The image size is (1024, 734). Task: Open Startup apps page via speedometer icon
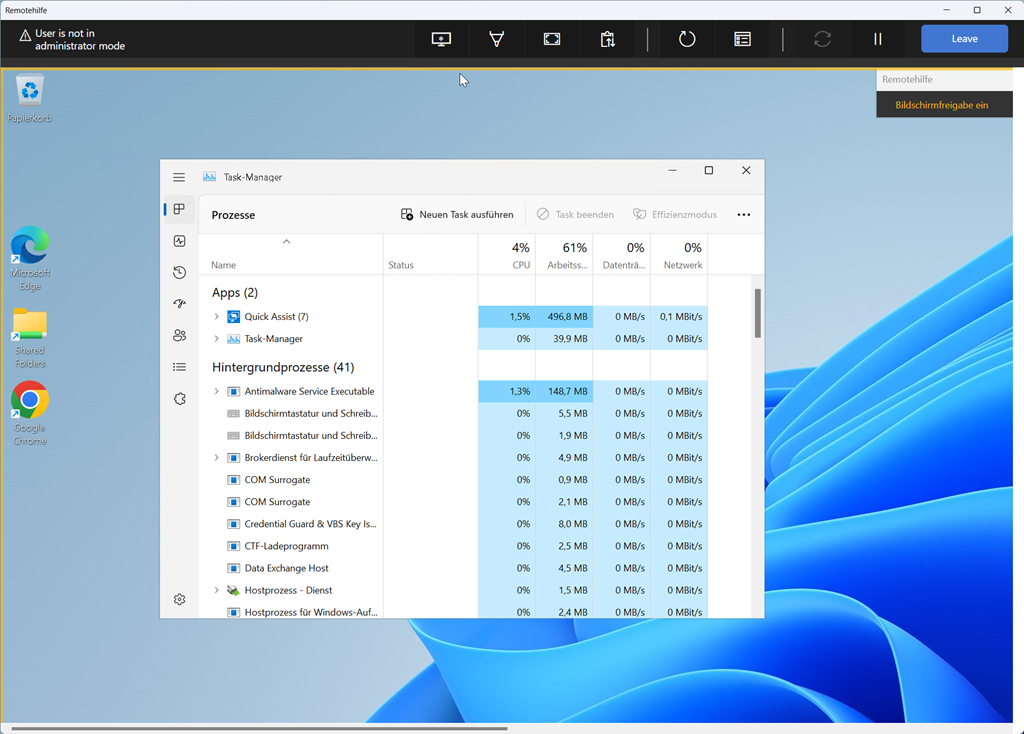click(179, 304)
